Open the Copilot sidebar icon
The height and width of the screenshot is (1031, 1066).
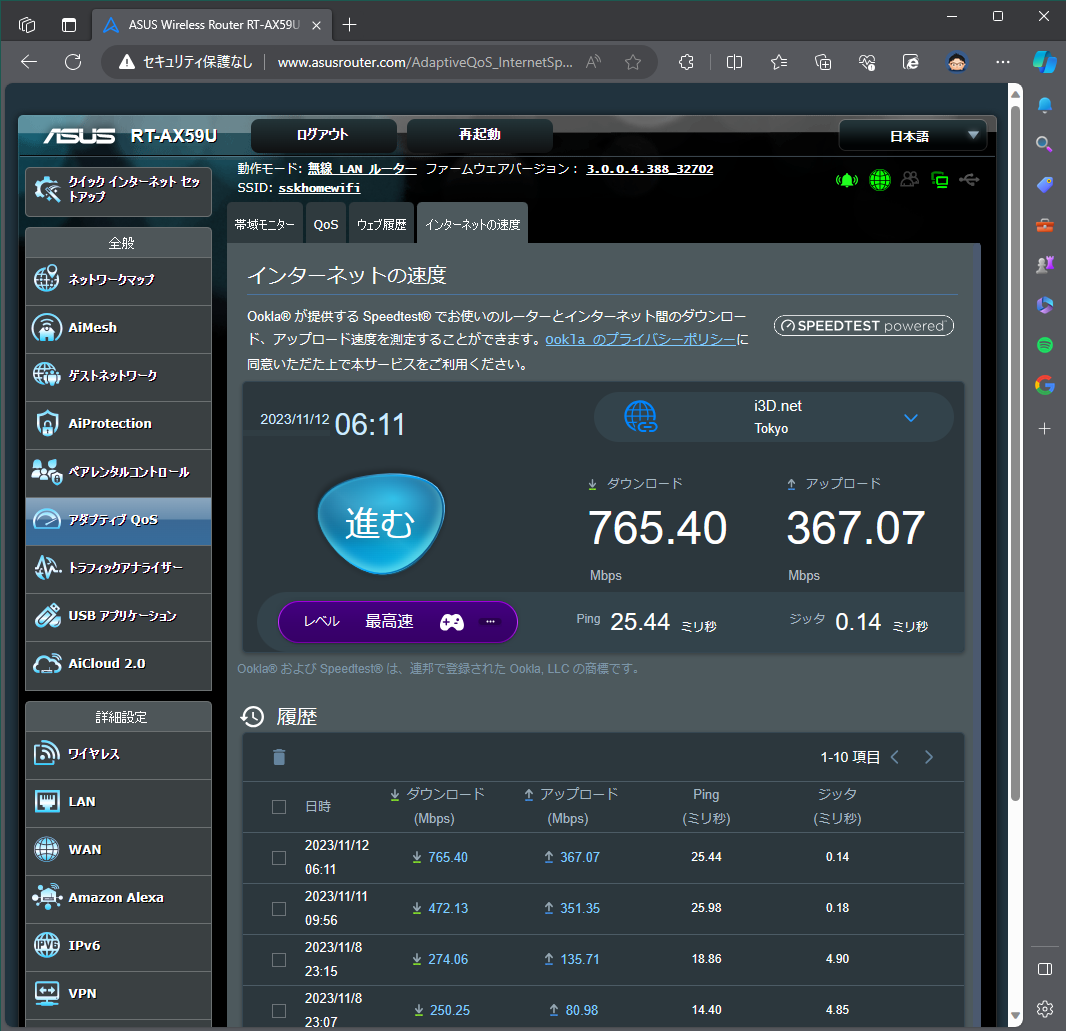[x=1045, y=62]
